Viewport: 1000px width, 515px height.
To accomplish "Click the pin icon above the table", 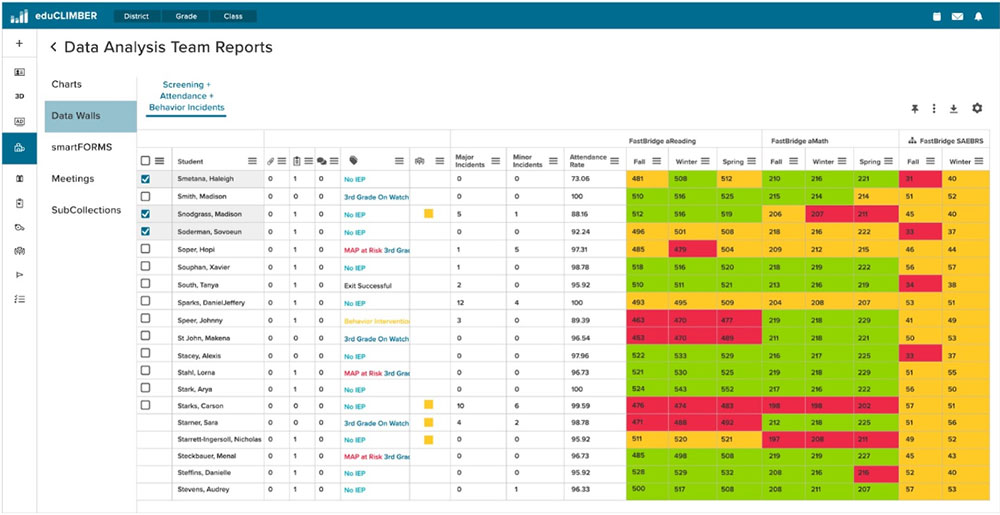I will pyautogui.click(x=914, y=109).
